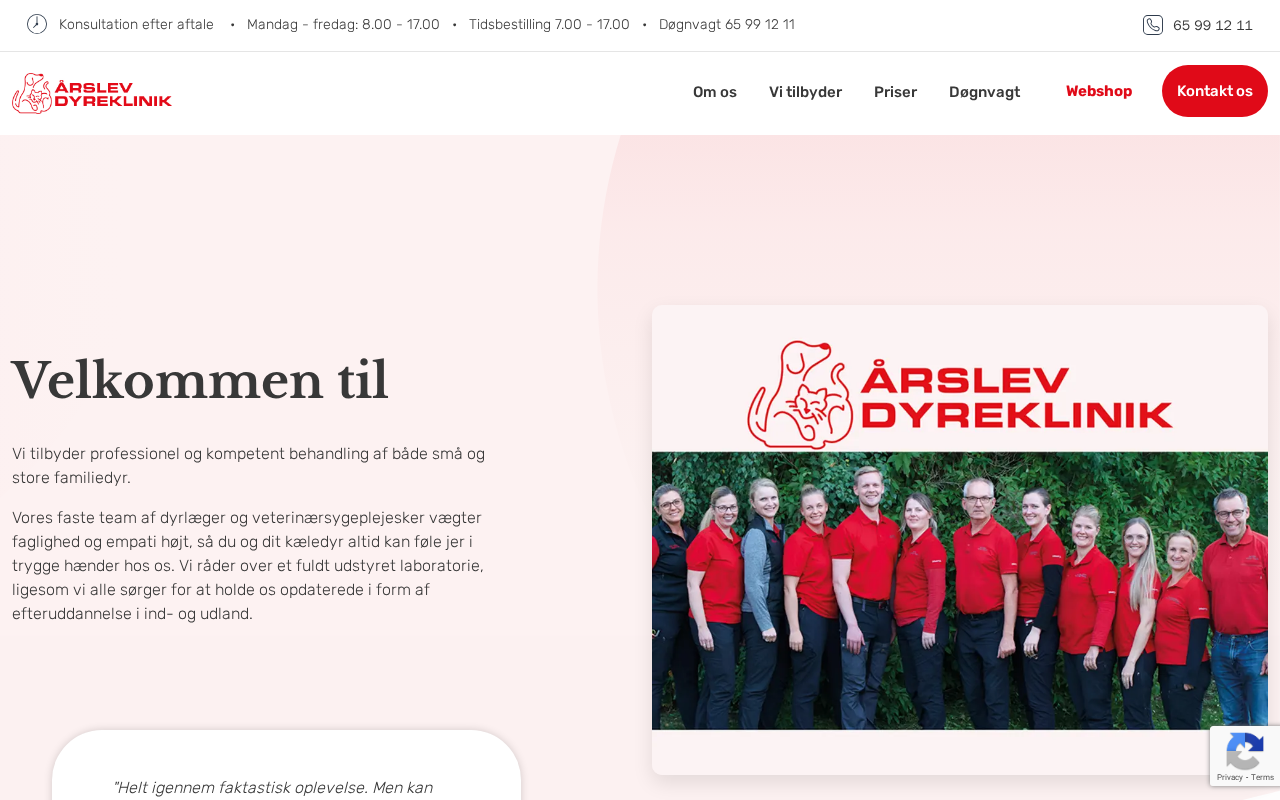Image resolution: width=1280 pixels, height=800 pixels.
Task: Click the phone icon beside 65 99 12 11
Action: point(1153,25)
